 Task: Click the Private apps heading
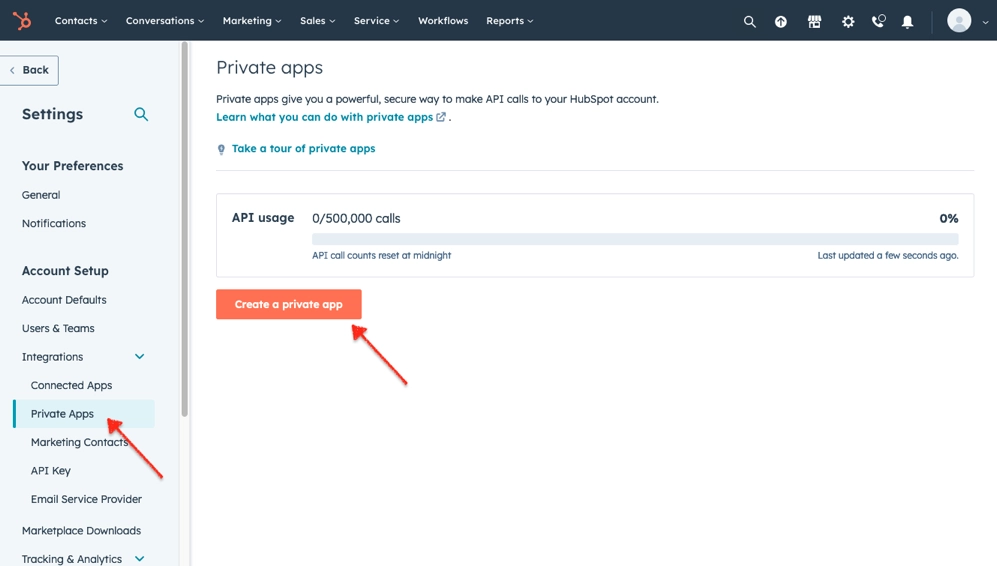[270, 67]
